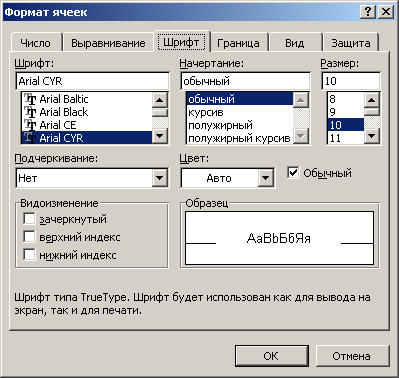399x378 pixels.
Task: Click the help question mark button
Action: tap(368, 12)
